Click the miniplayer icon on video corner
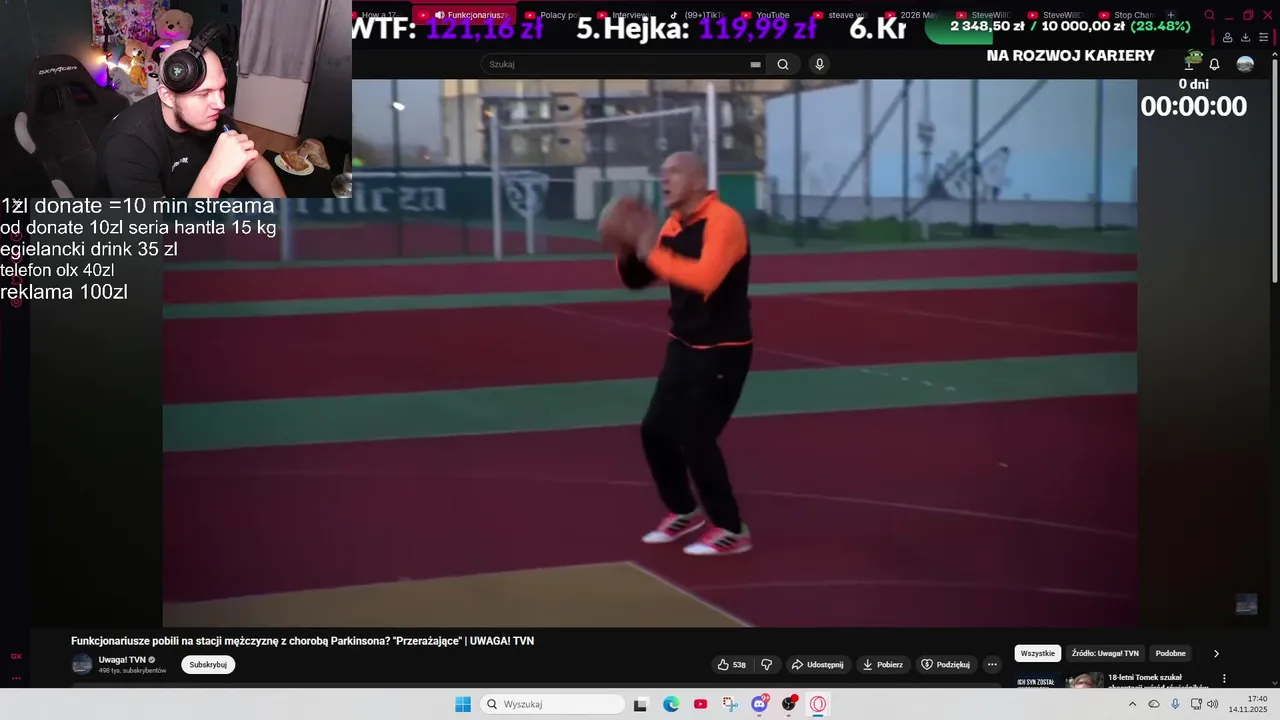The width and height of the screenshot is (1280, 720). pyautogui.click(x=1246, y=603)
